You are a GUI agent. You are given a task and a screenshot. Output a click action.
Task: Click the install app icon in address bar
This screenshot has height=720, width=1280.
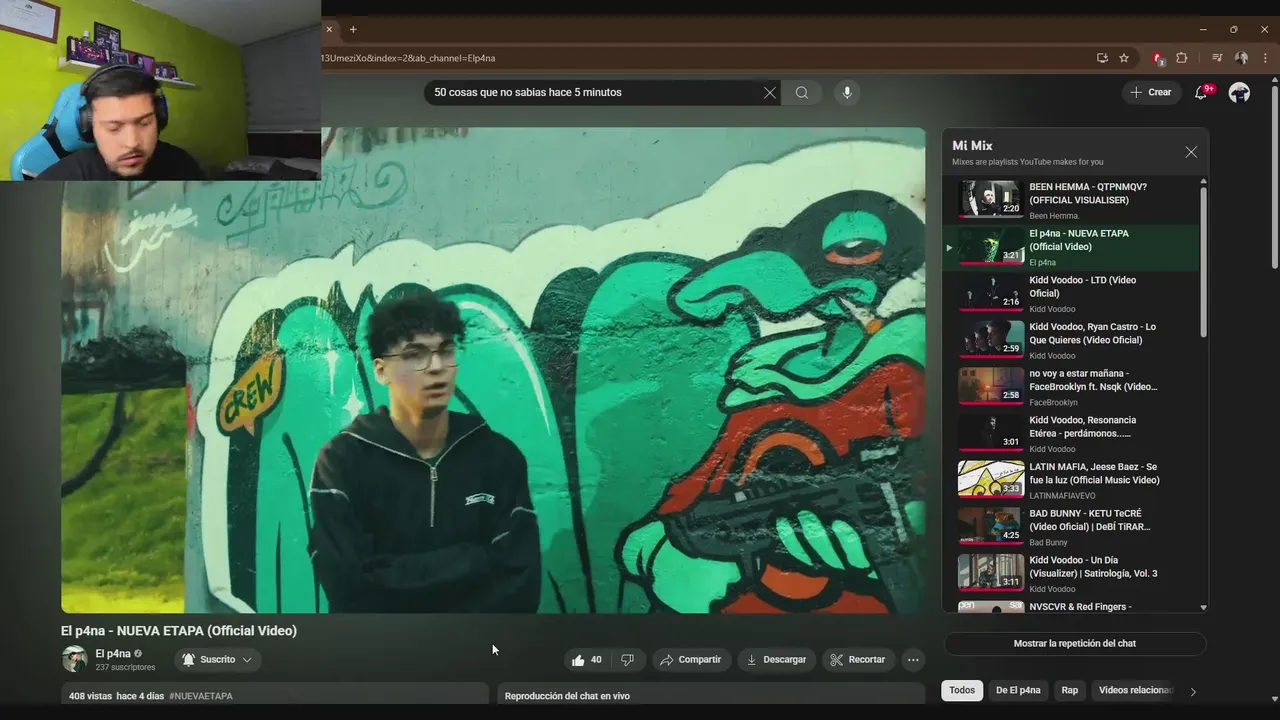click(1102, 58)
